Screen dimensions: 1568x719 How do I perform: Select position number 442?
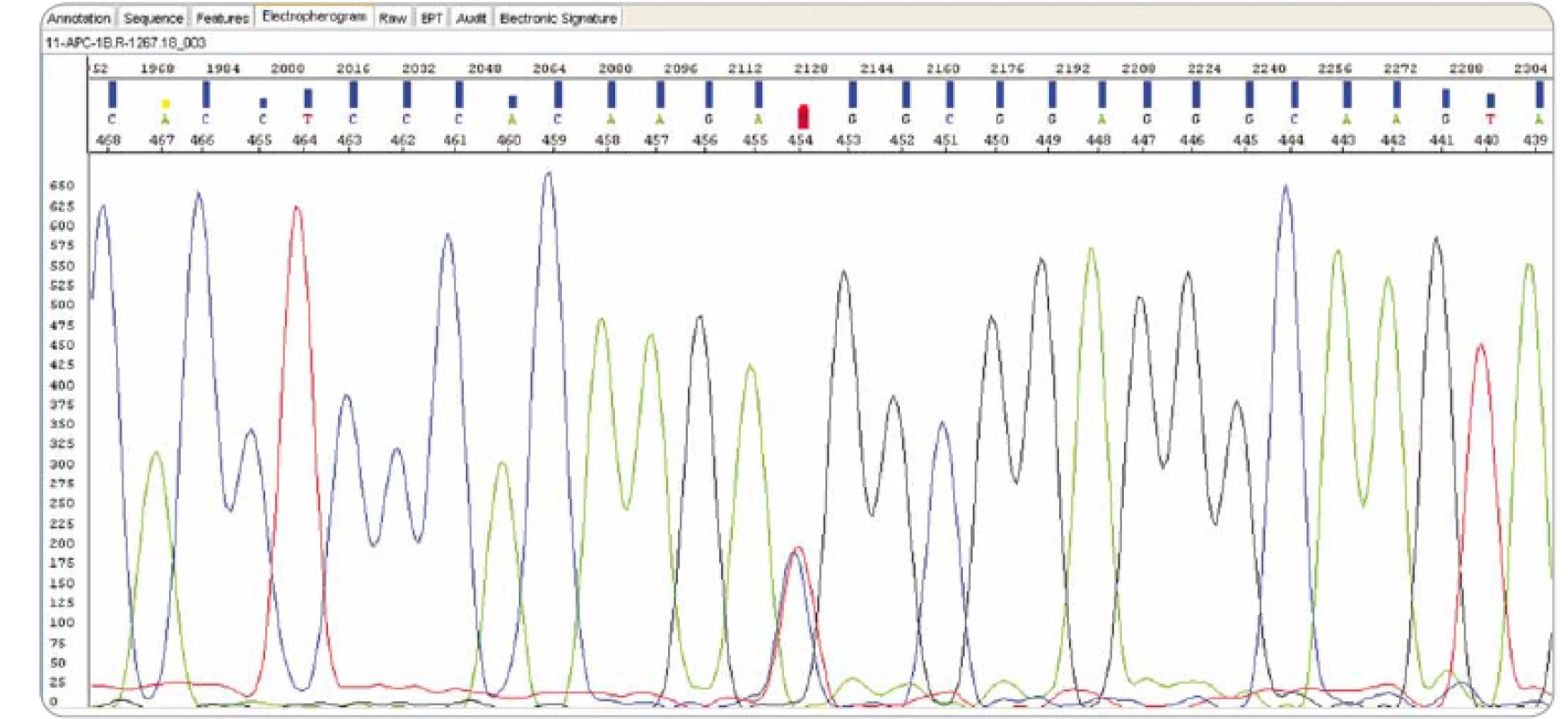(x=1393, y=140)
